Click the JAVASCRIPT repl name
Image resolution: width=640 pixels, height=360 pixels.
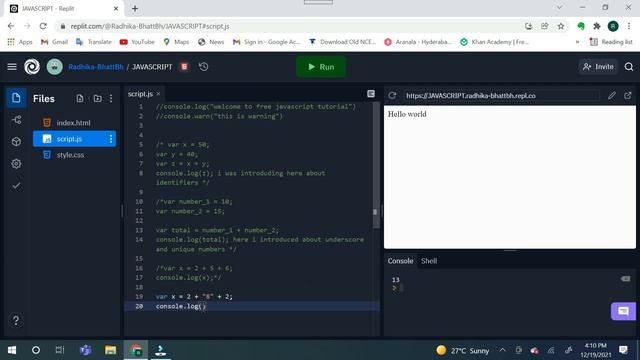point(152,67)
